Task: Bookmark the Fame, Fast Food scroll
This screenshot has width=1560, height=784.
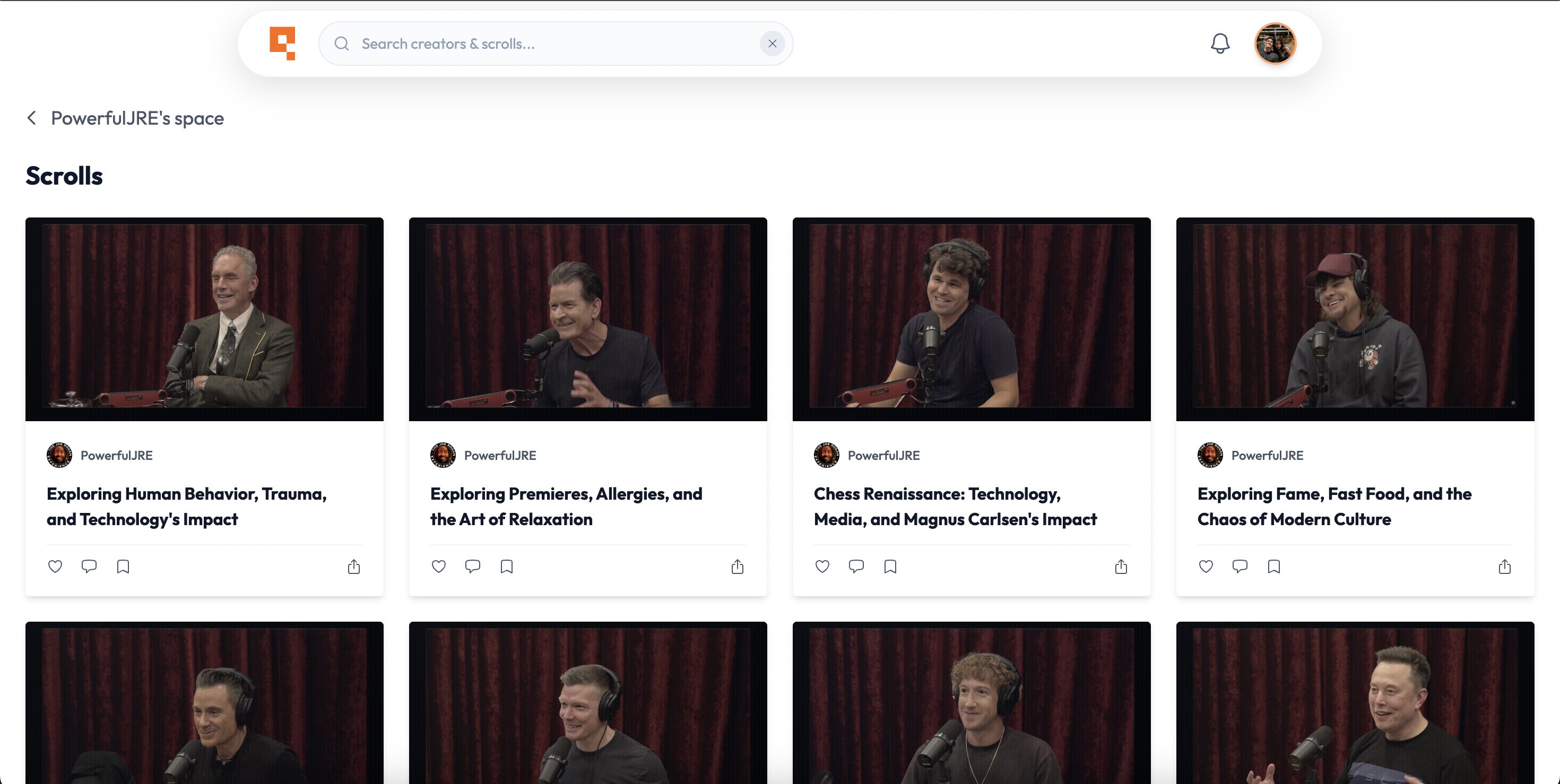Action: [x=1273, y=567]
